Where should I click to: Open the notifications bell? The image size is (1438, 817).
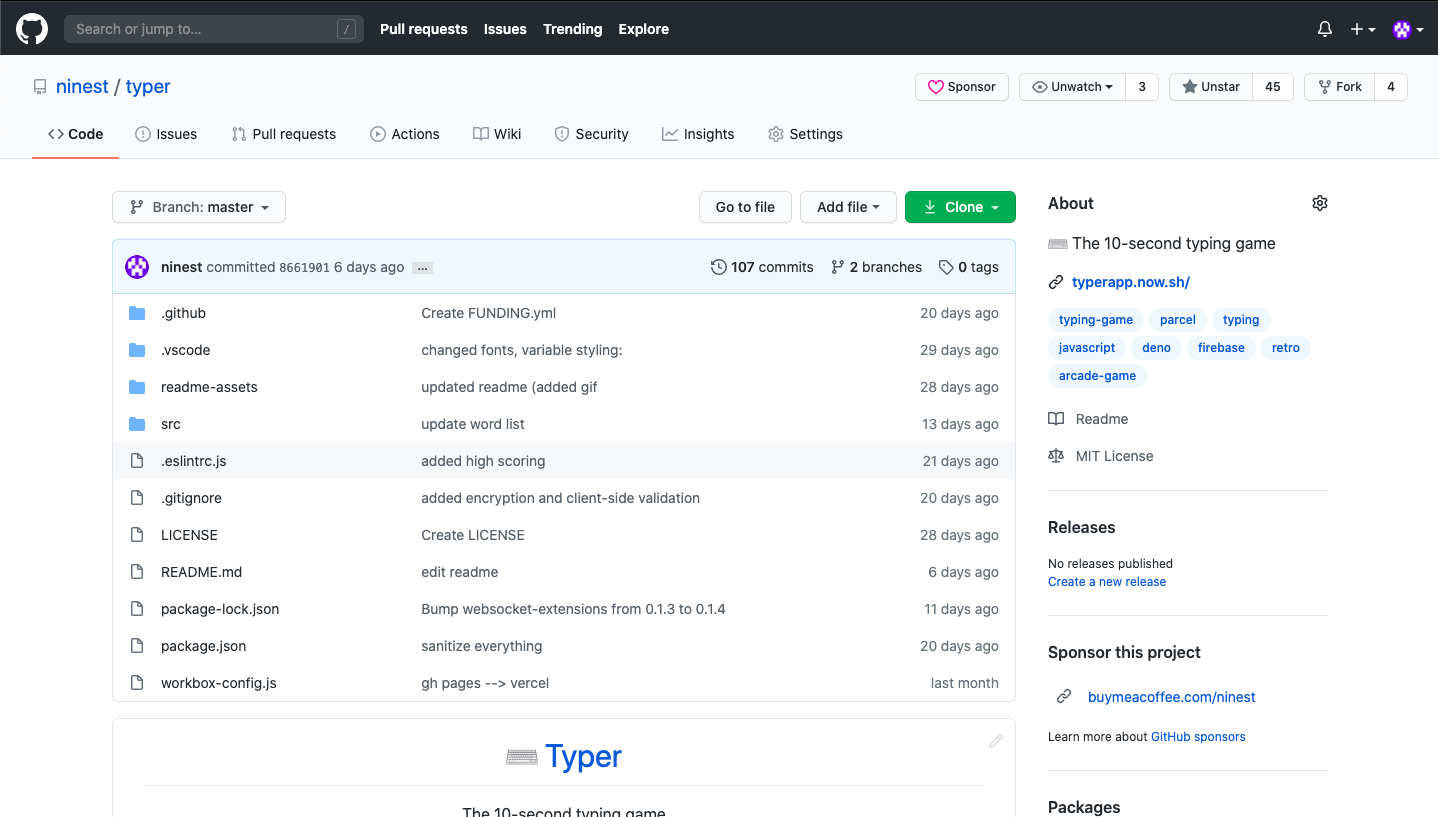click(x=1325, y=29)
